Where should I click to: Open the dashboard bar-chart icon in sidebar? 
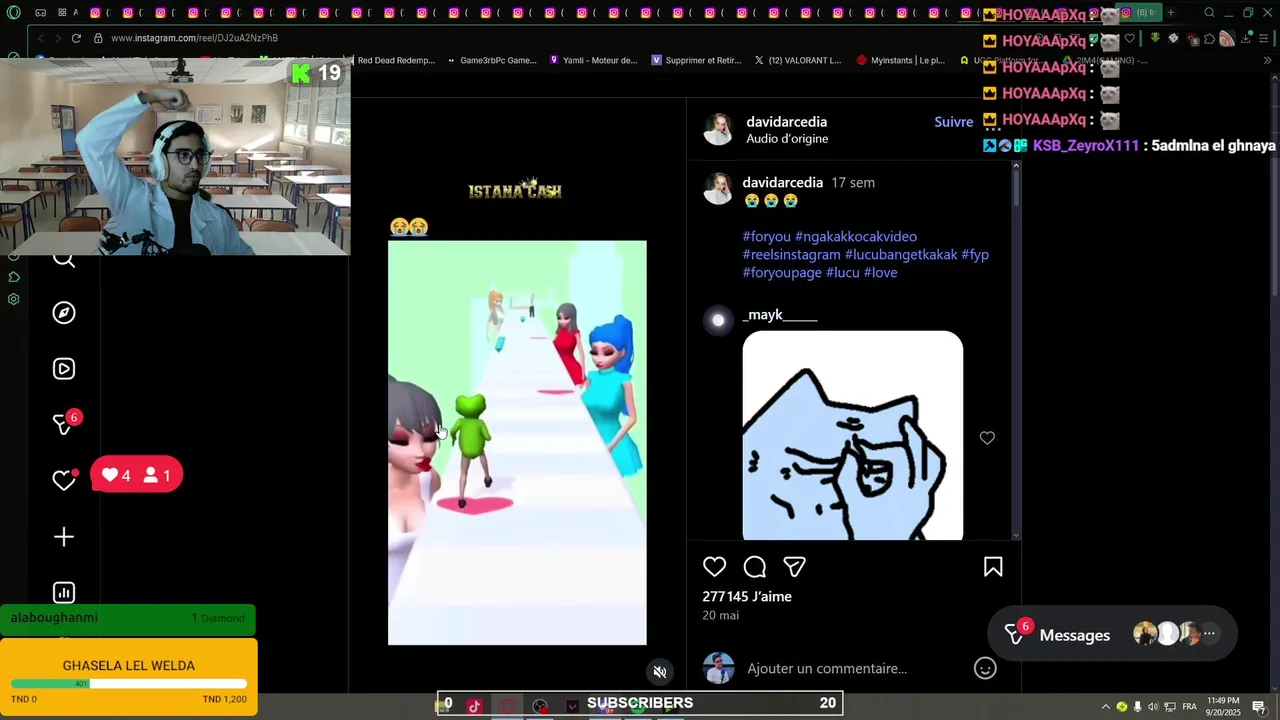point(64,593)
